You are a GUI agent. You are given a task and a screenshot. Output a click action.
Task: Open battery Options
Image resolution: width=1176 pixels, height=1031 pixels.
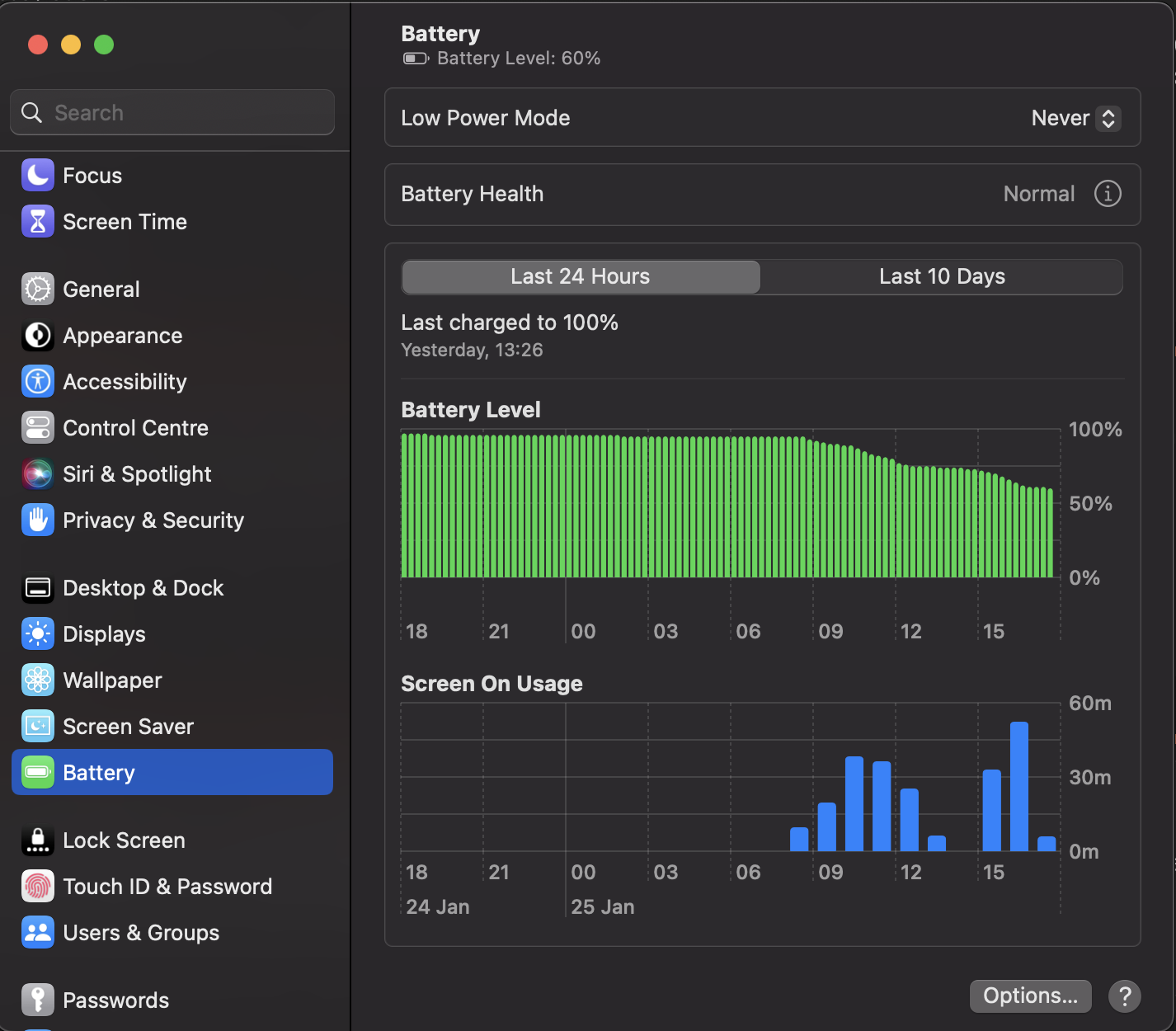1031,996
